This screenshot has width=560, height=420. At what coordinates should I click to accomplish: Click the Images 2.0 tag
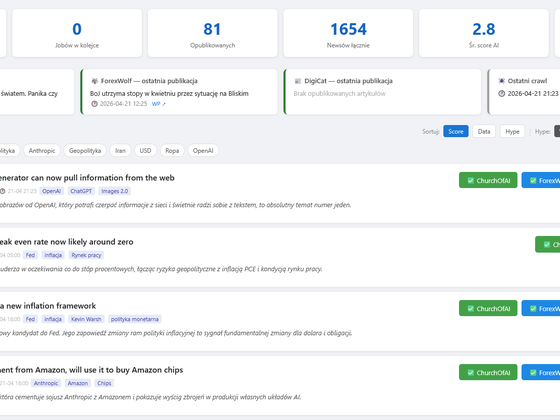click(x=115, y=191)
